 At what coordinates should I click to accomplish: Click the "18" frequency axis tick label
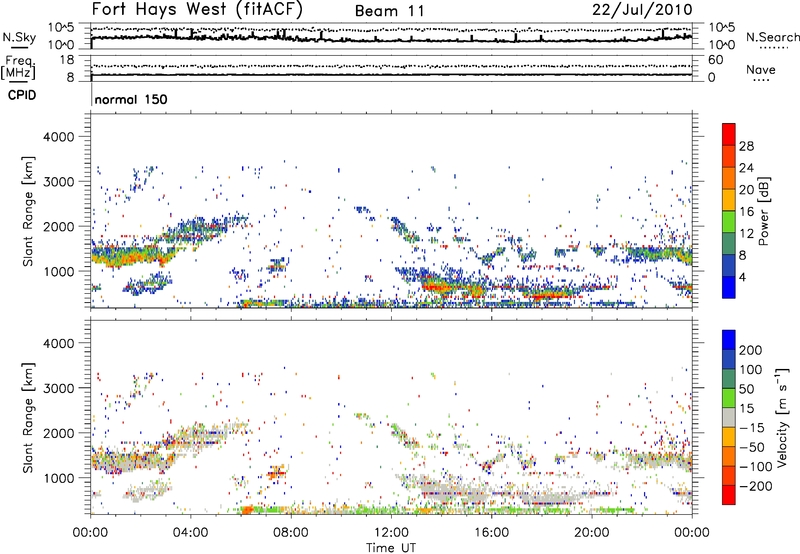pyautogui.click(x=67, y=60)
